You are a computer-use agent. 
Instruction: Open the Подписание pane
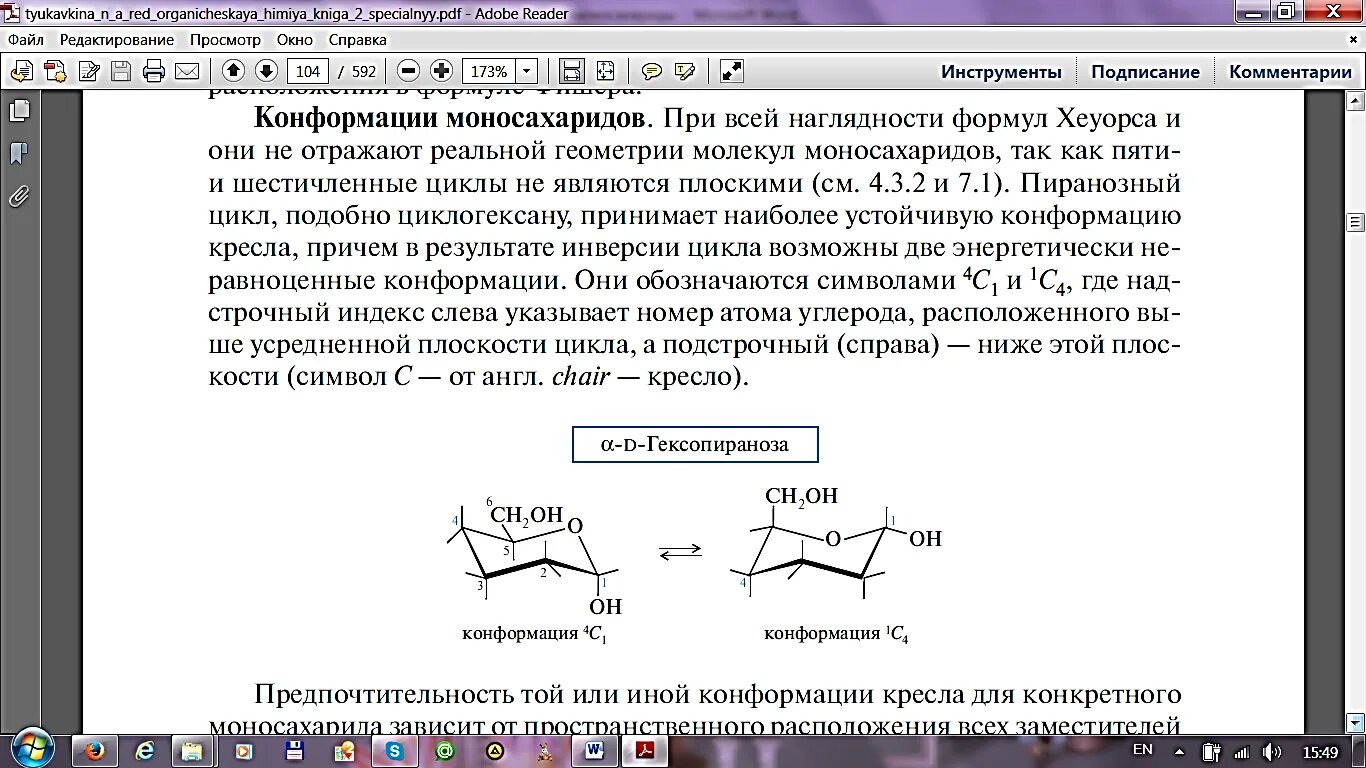click(x=1145, y=72)
